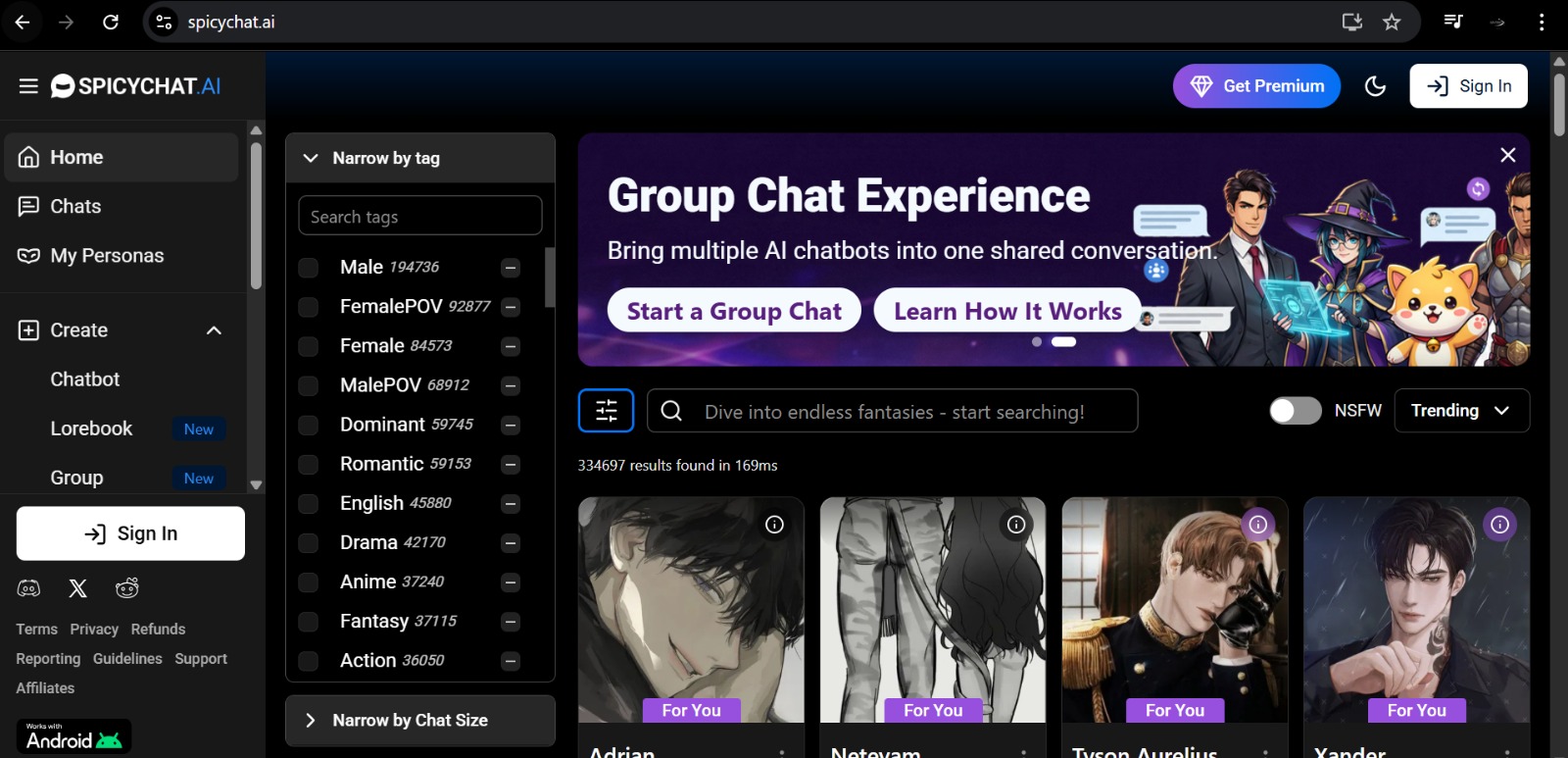Show info for Xander card

coord(1499,525)
